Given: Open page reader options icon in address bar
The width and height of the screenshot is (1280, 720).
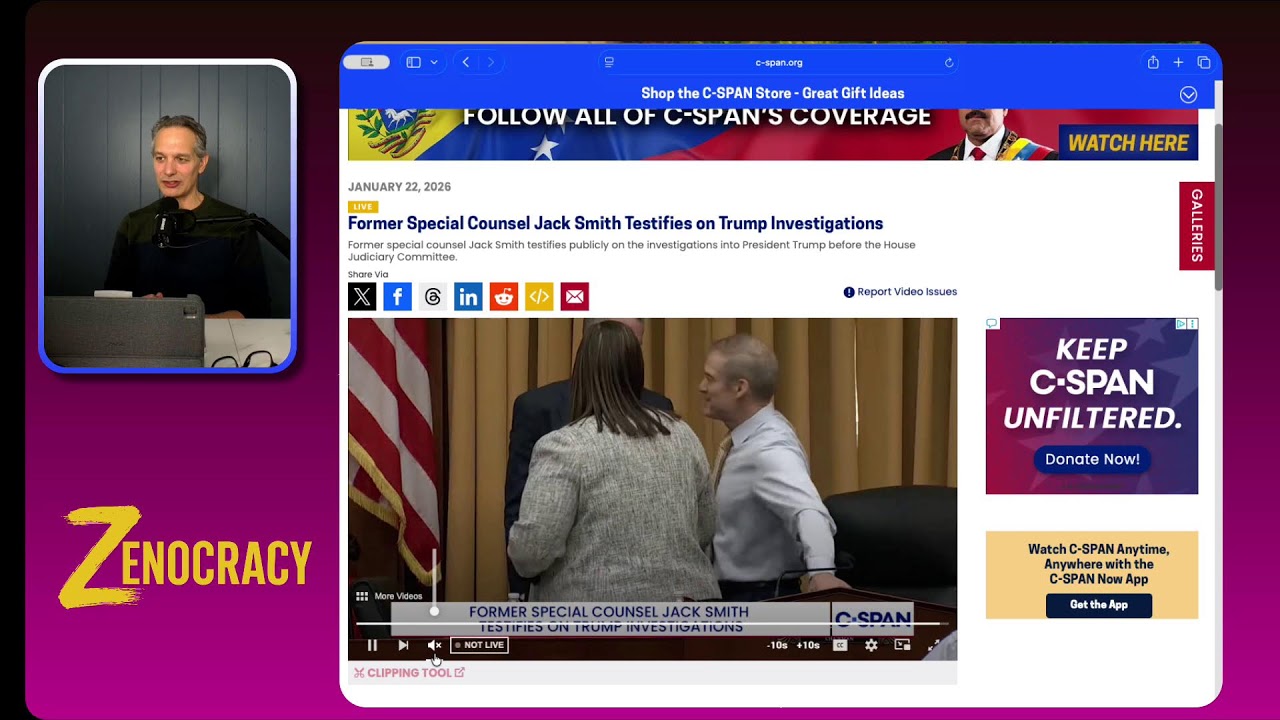Looking at the screenshot, I should [609, 62].
